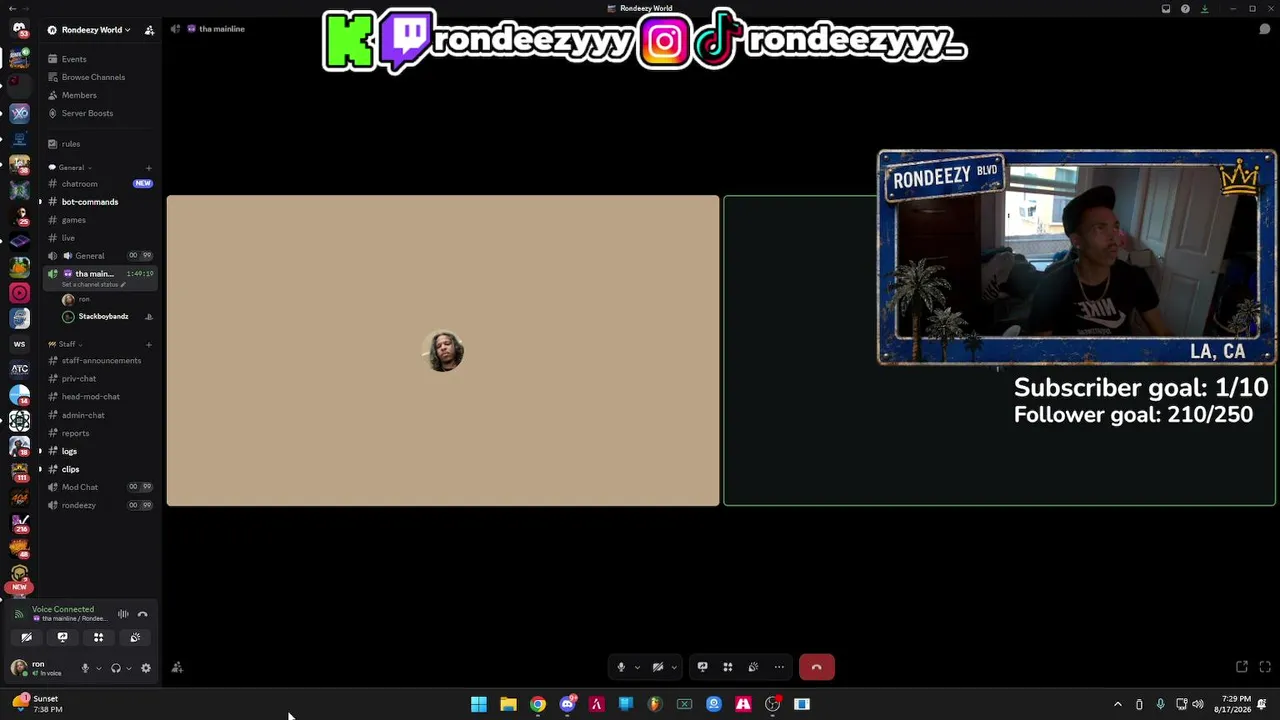Toggle camera in bottom call controls
Screen dimensions: 1280x720
pyautogui.click(x=658, y=667)
